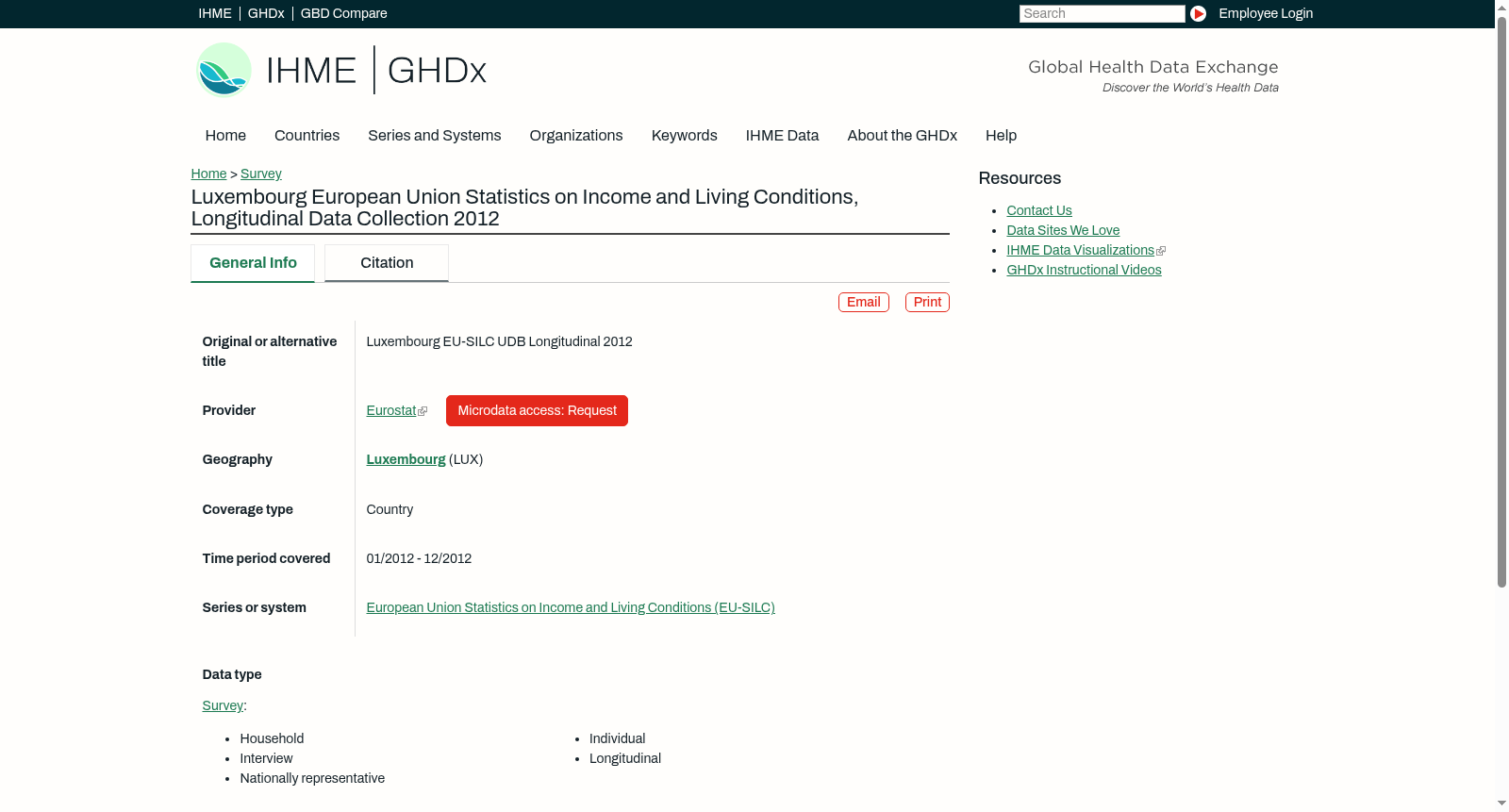Click the 'Longitudinal' list item
Viewport: 1509px width, 812px height.
(x=624, y=759)
